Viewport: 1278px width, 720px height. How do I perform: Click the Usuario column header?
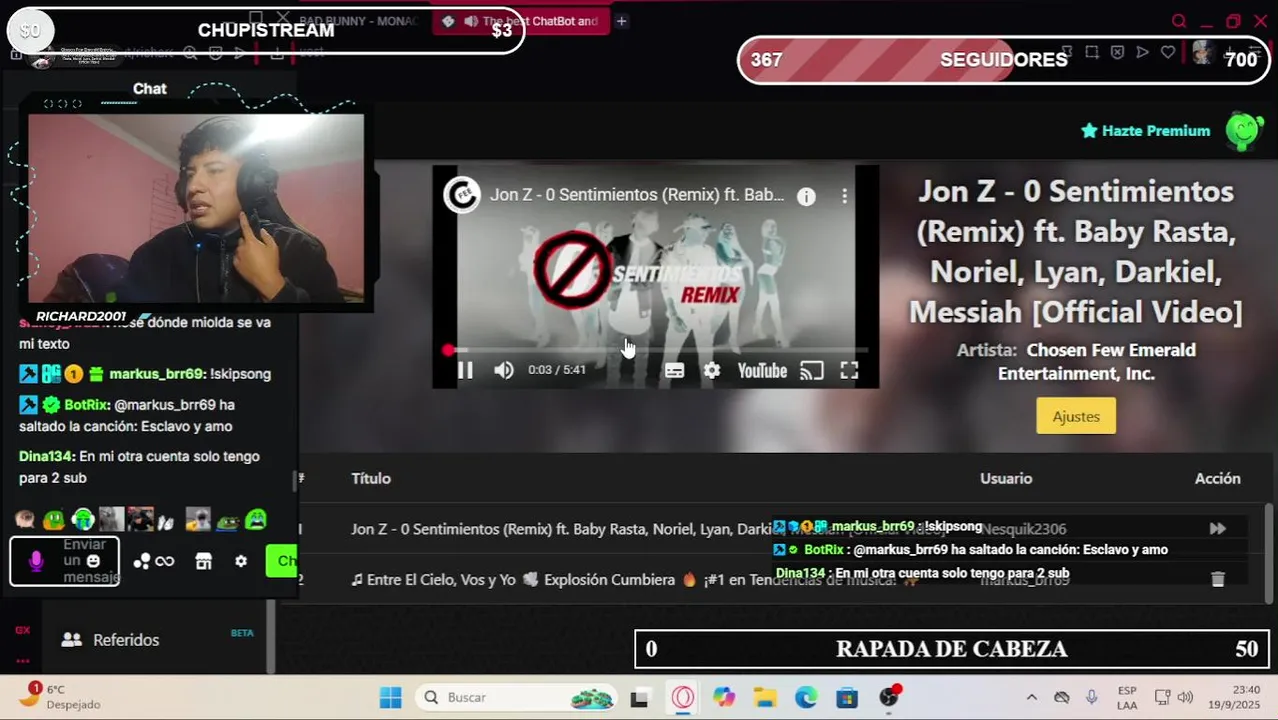(1006, 479)
